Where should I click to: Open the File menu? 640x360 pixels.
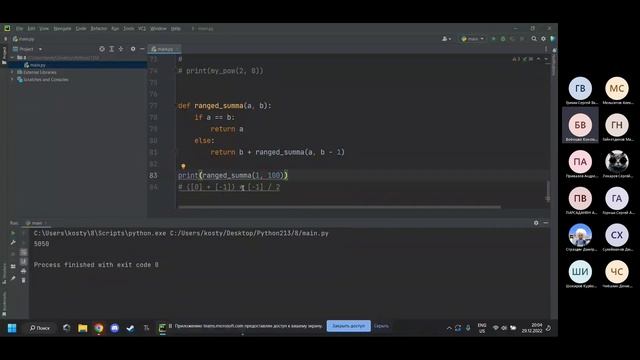click(x=19, y=29)
